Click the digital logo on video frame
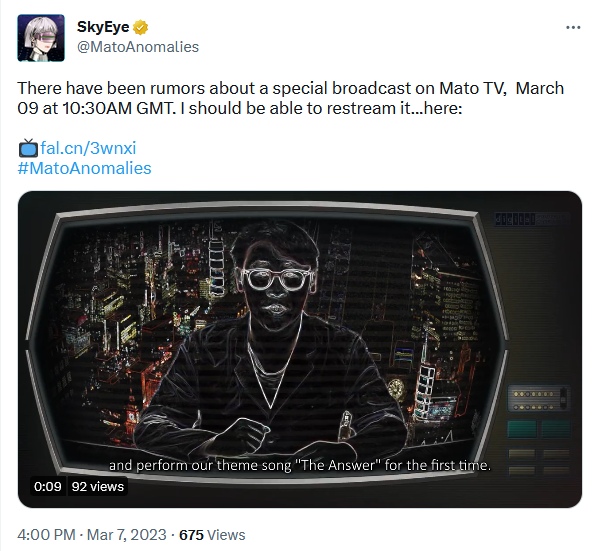Viewport: 597px width, 551px height. [515, 219]
